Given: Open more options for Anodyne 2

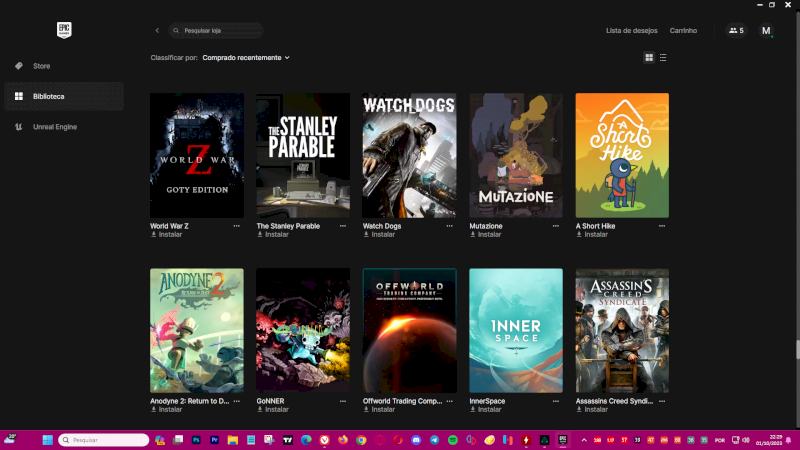Looking at the screenshot, I should pos(237,402).
